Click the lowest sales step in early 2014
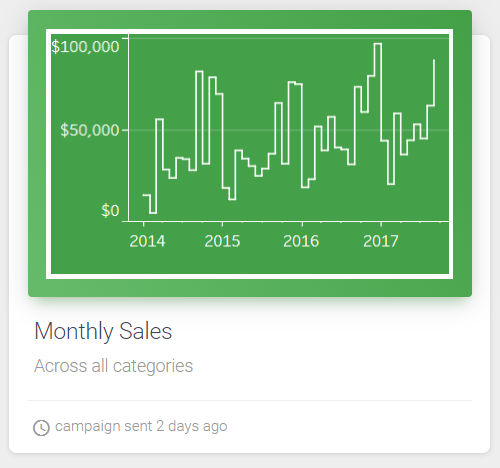 153,213
